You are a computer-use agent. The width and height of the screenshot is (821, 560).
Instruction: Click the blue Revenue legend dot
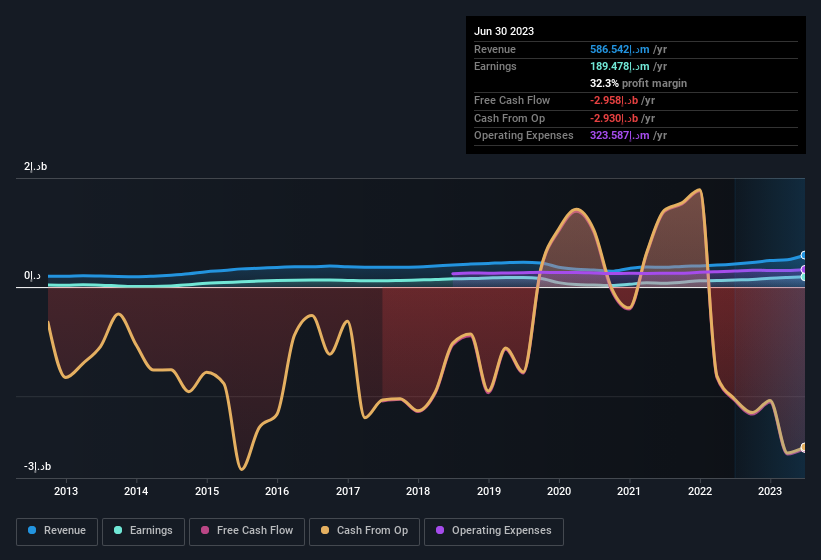click(33, 530)
